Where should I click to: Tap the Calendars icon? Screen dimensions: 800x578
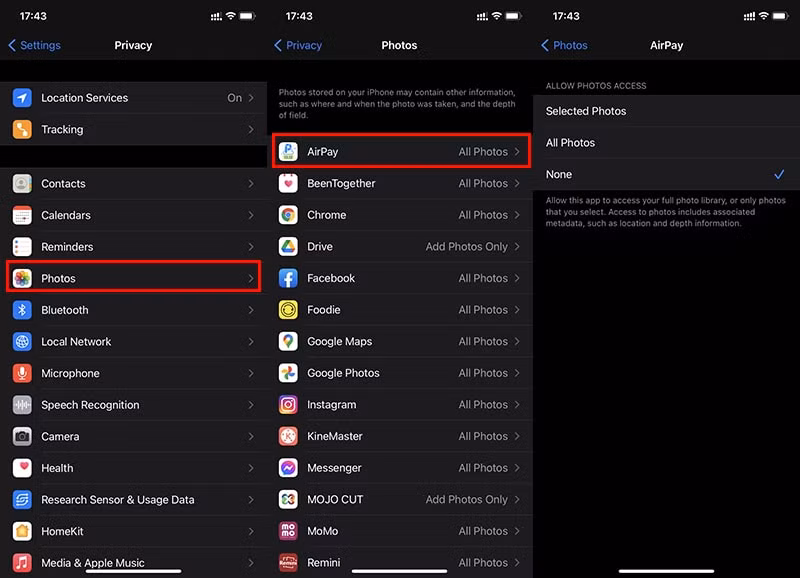point(22,215)
